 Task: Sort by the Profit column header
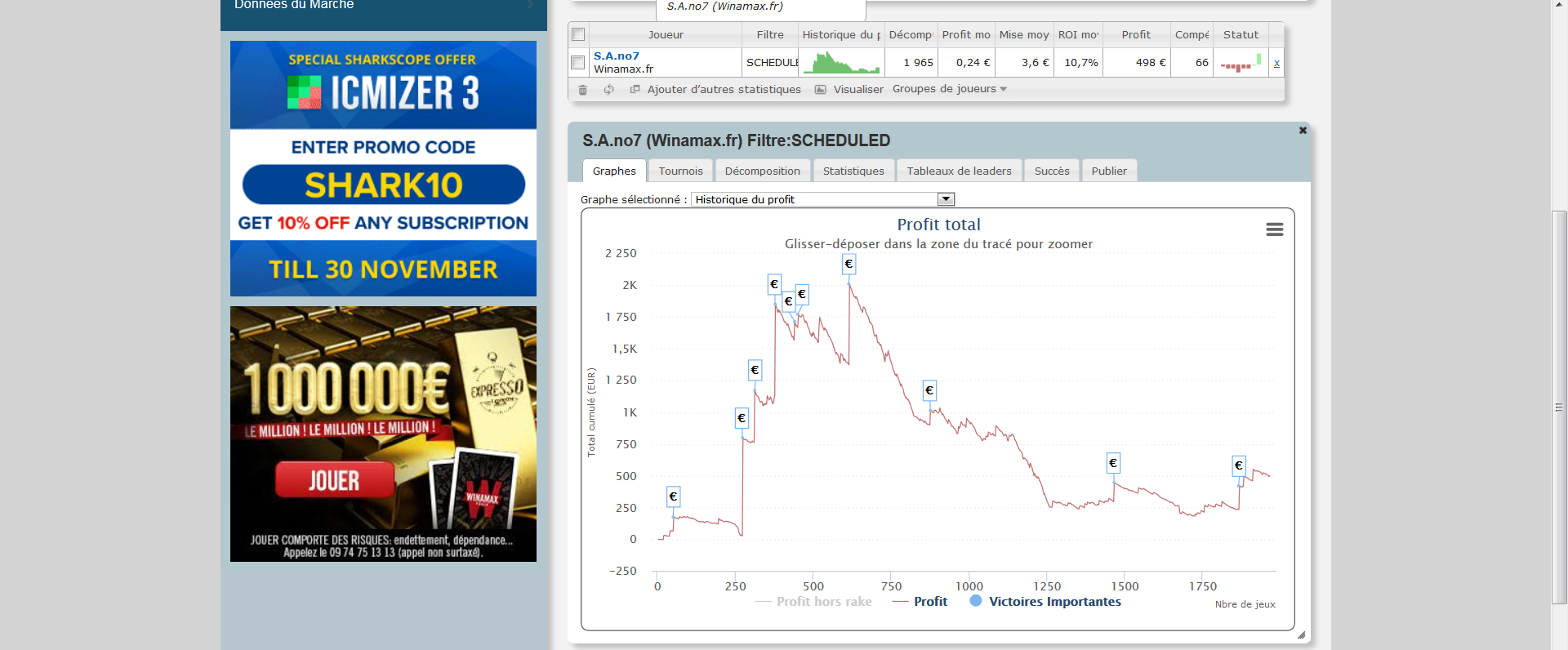[1136, 34]
